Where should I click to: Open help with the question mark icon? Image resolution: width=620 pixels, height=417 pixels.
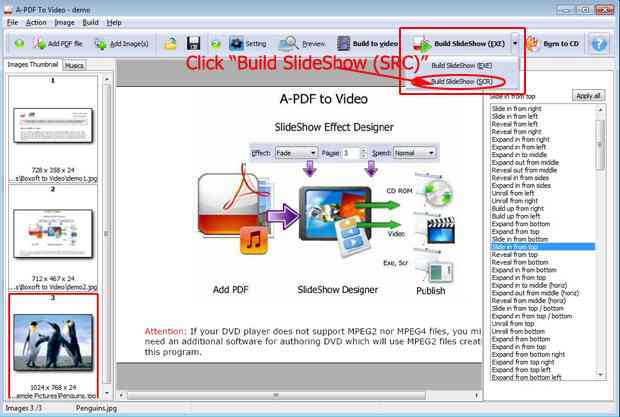[599, 43]
